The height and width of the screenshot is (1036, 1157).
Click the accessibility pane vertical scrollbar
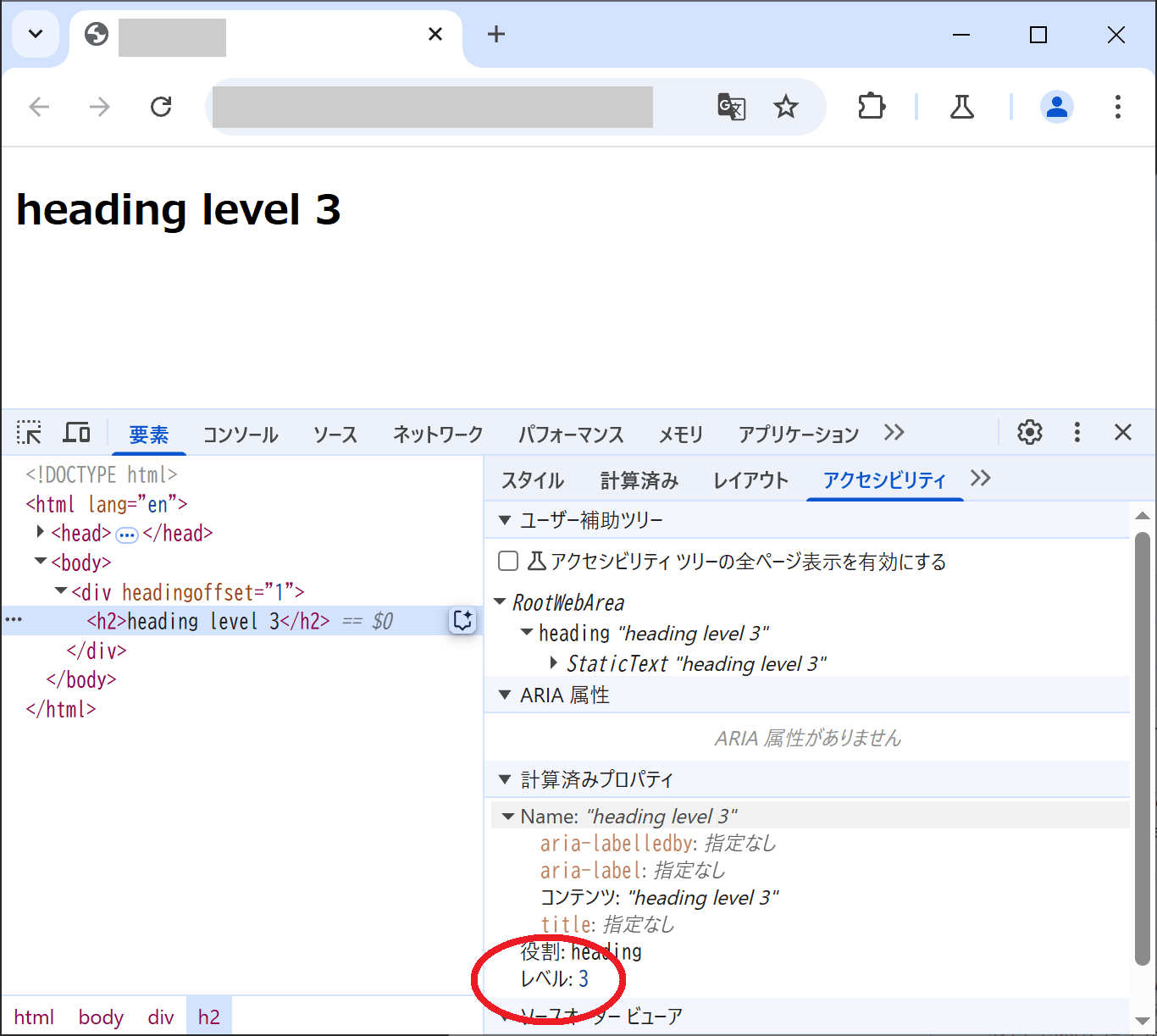pyautogui.click(x=1142, y=745)
